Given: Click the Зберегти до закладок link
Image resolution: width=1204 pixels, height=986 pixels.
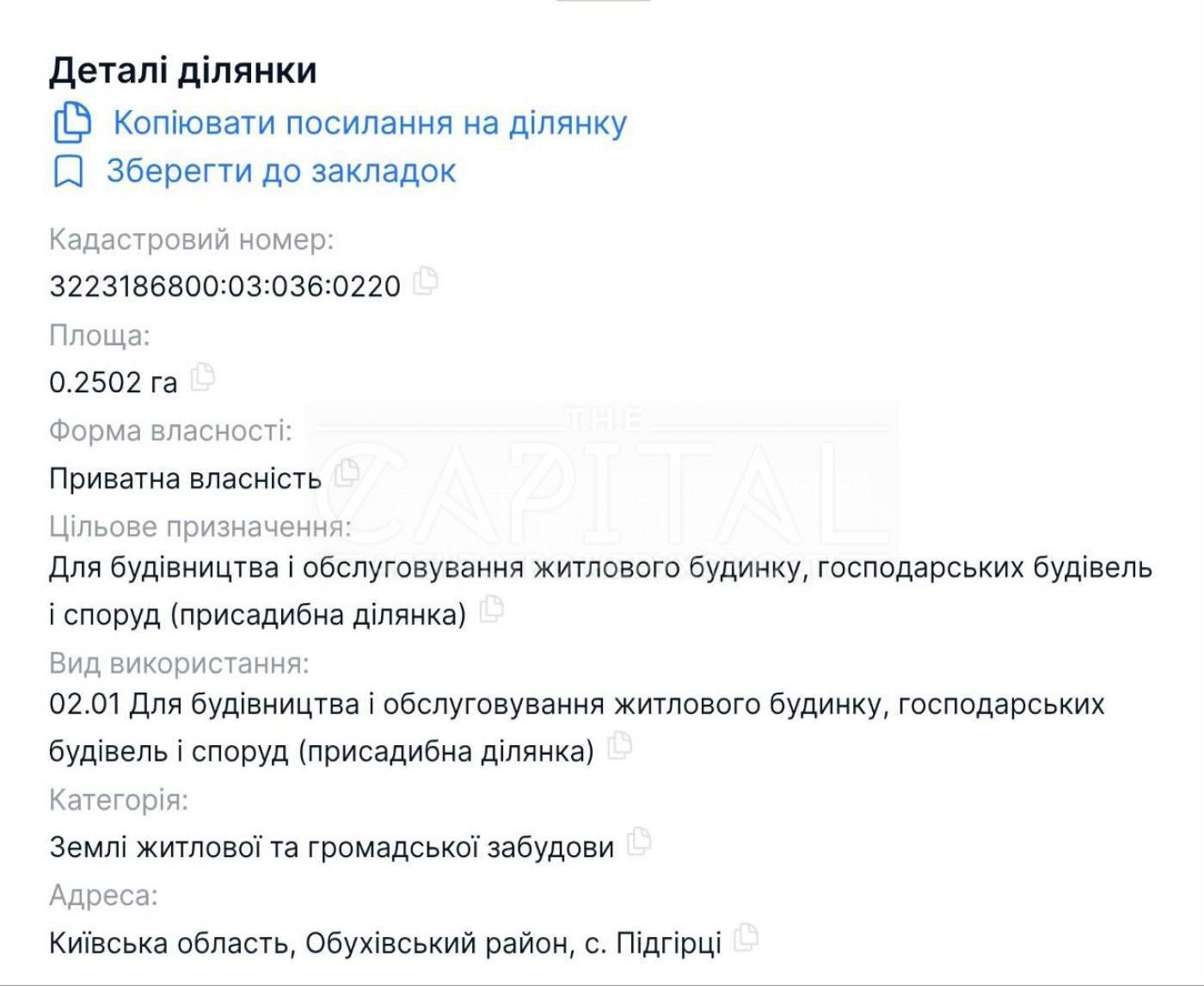Looking at the screenshot, I should point(280,171).
